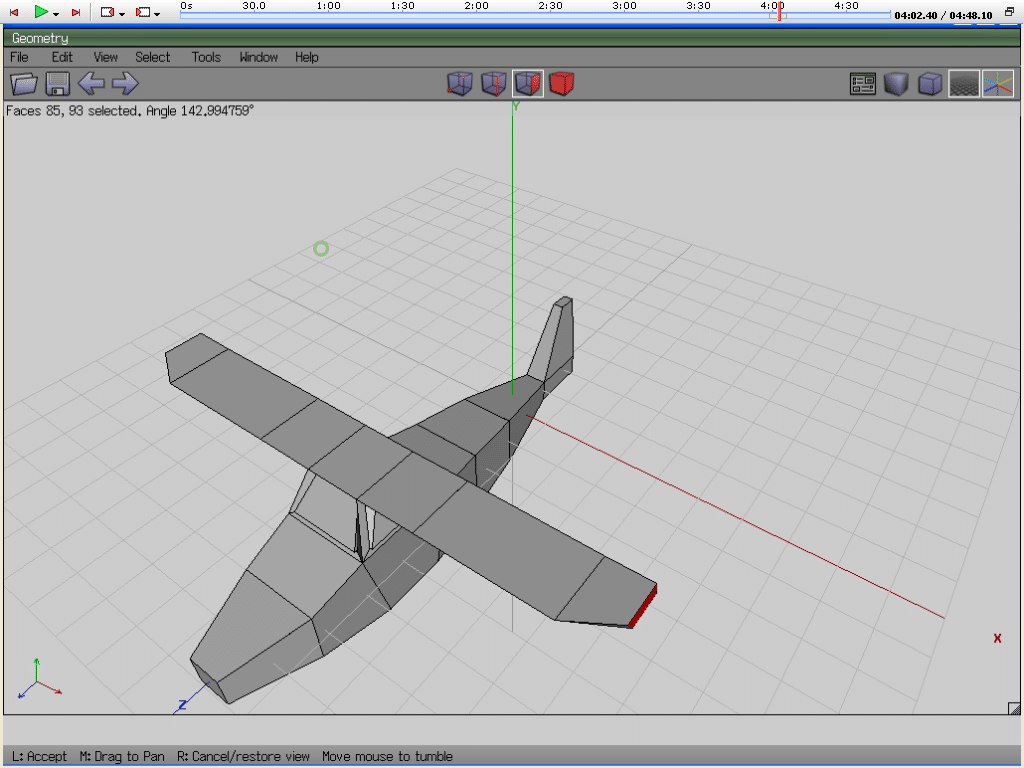The image size is (1024, 768).
Task: Expand the first marker dropdown in player bar
Action: tap(122, 13)
